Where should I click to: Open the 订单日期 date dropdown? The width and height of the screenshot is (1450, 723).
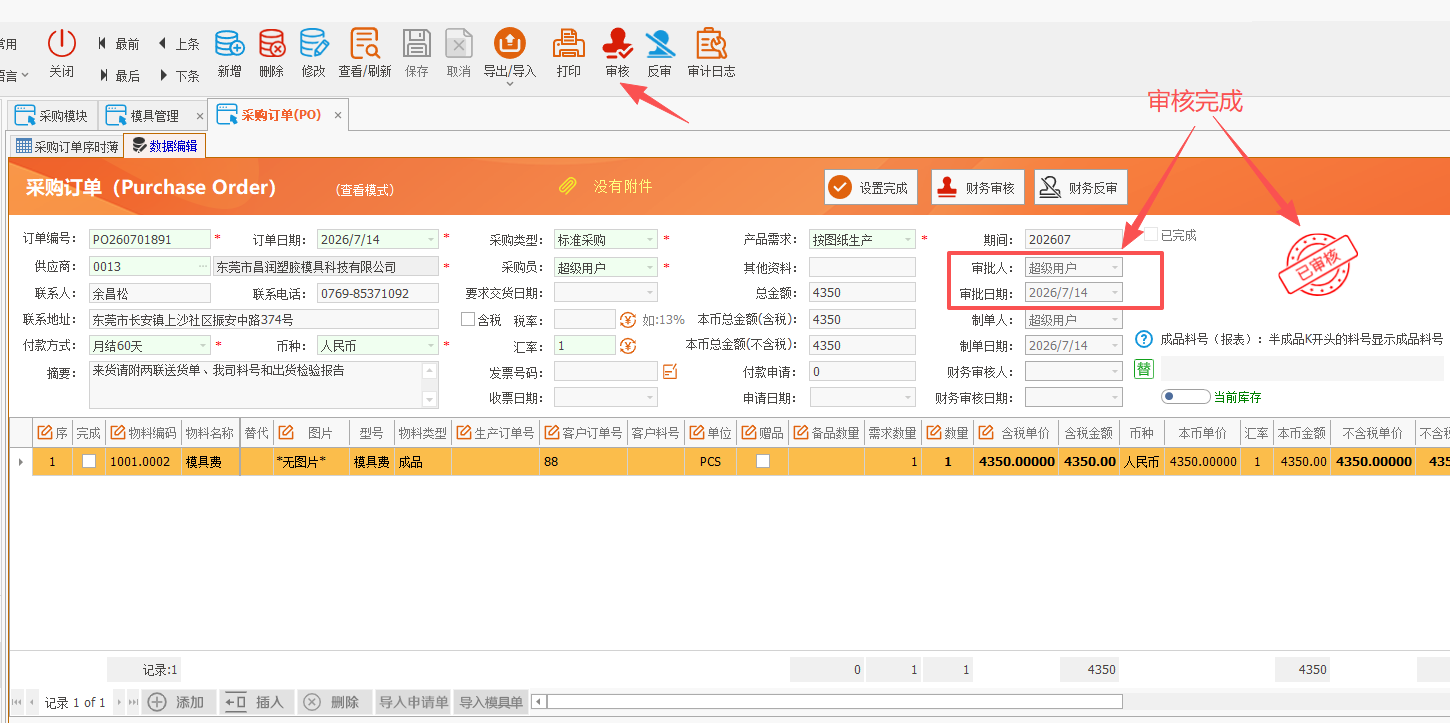pyautogui.click(x=431, y=240)
